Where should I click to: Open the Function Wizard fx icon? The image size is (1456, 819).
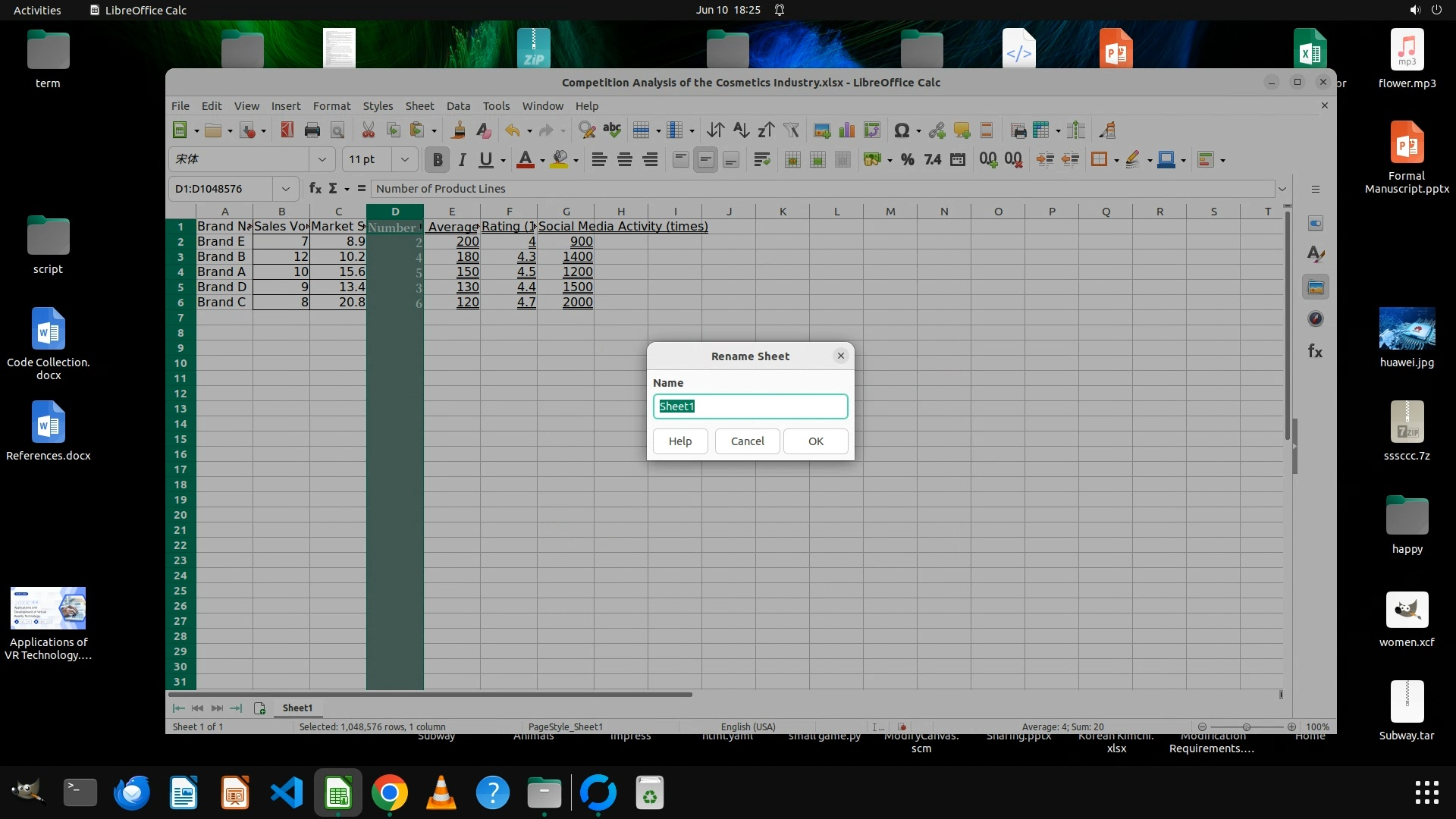tap(315, 188)
